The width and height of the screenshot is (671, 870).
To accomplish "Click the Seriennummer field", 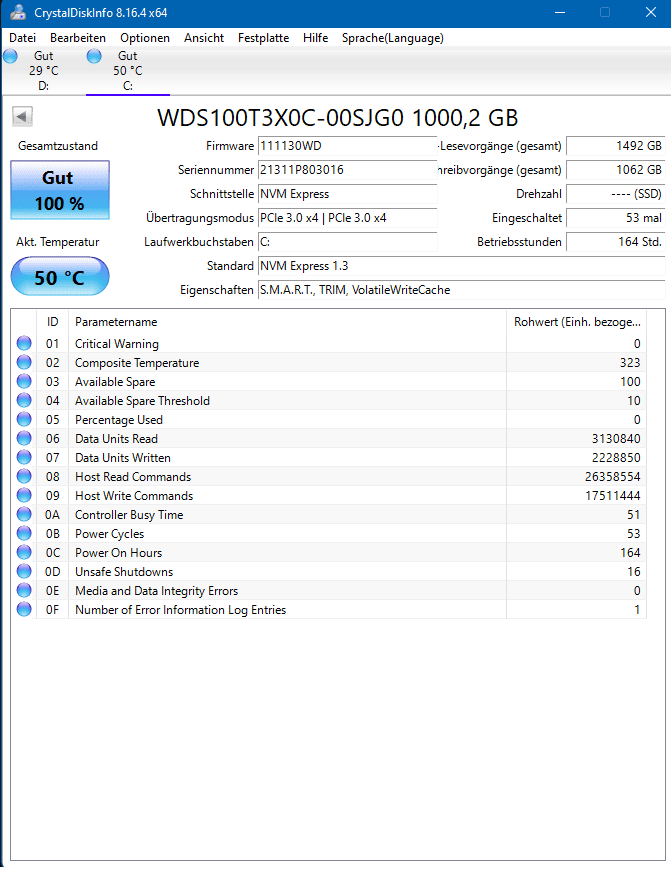I will [347, 170].
